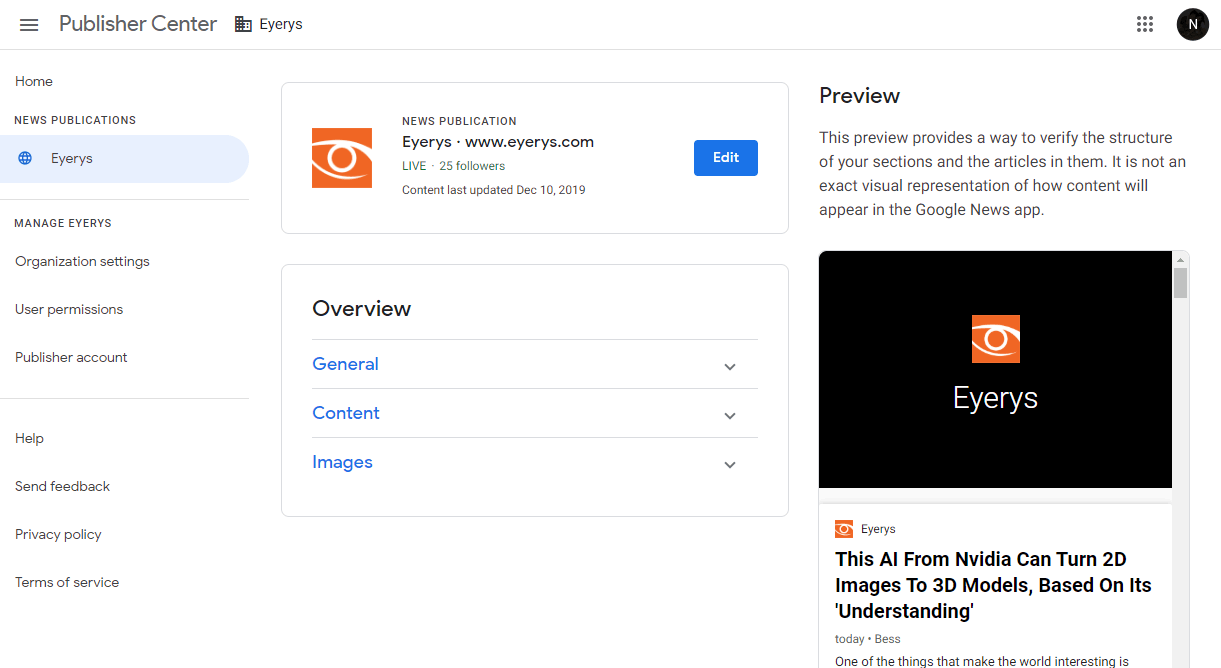Click the organization building icon
This screenshot has height=668, width=1221.
(x=243, y=25)
